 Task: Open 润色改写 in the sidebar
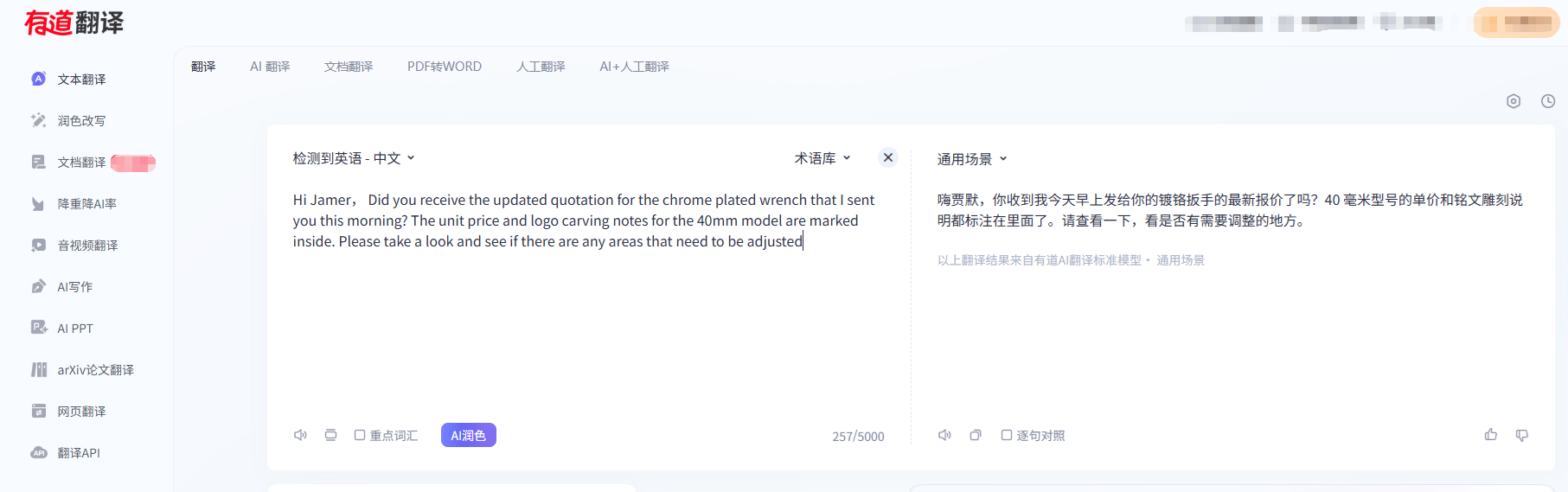[81, 121]
